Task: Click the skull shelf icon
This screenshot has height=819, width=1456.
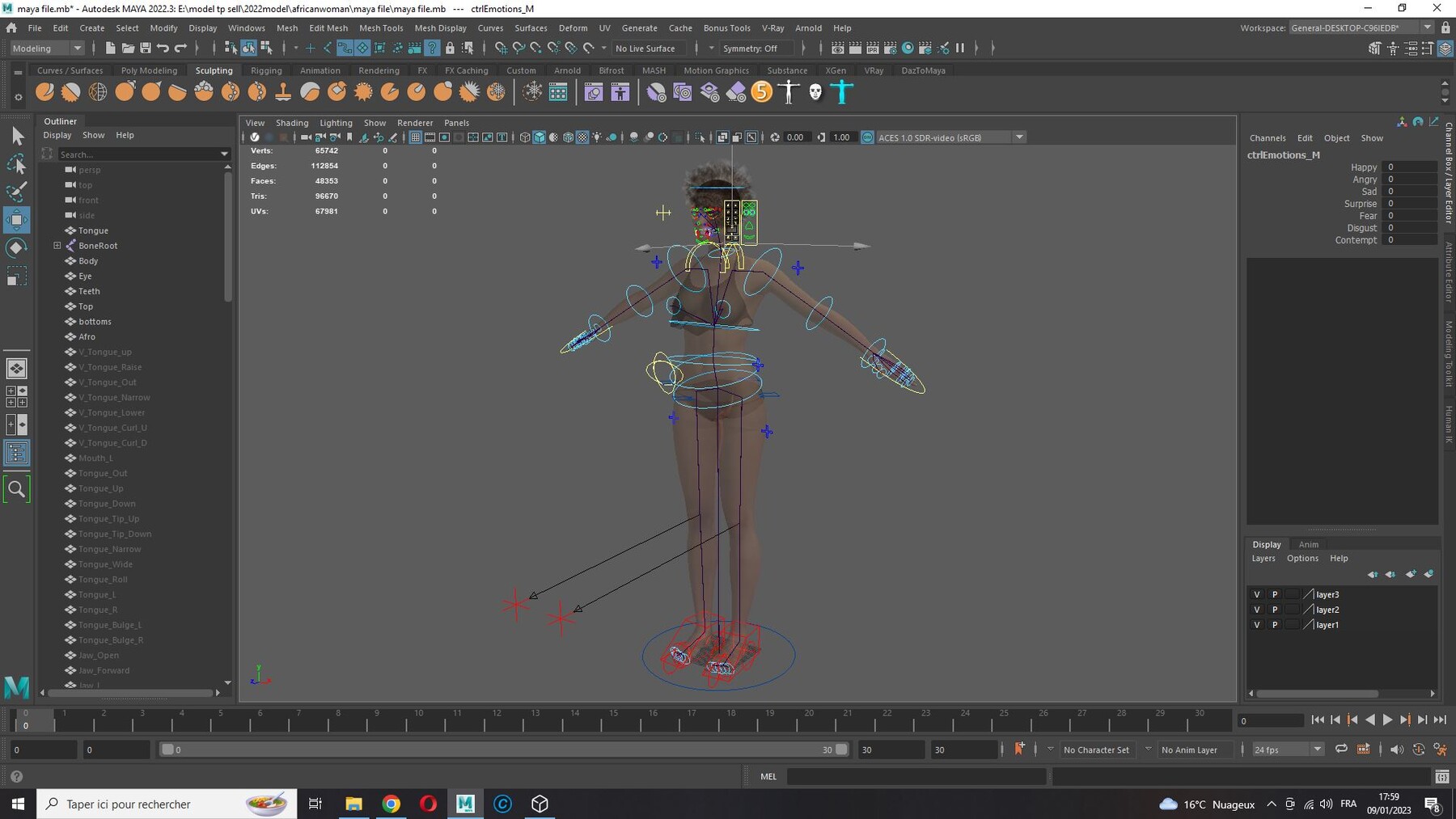Action: coord(815,92)
